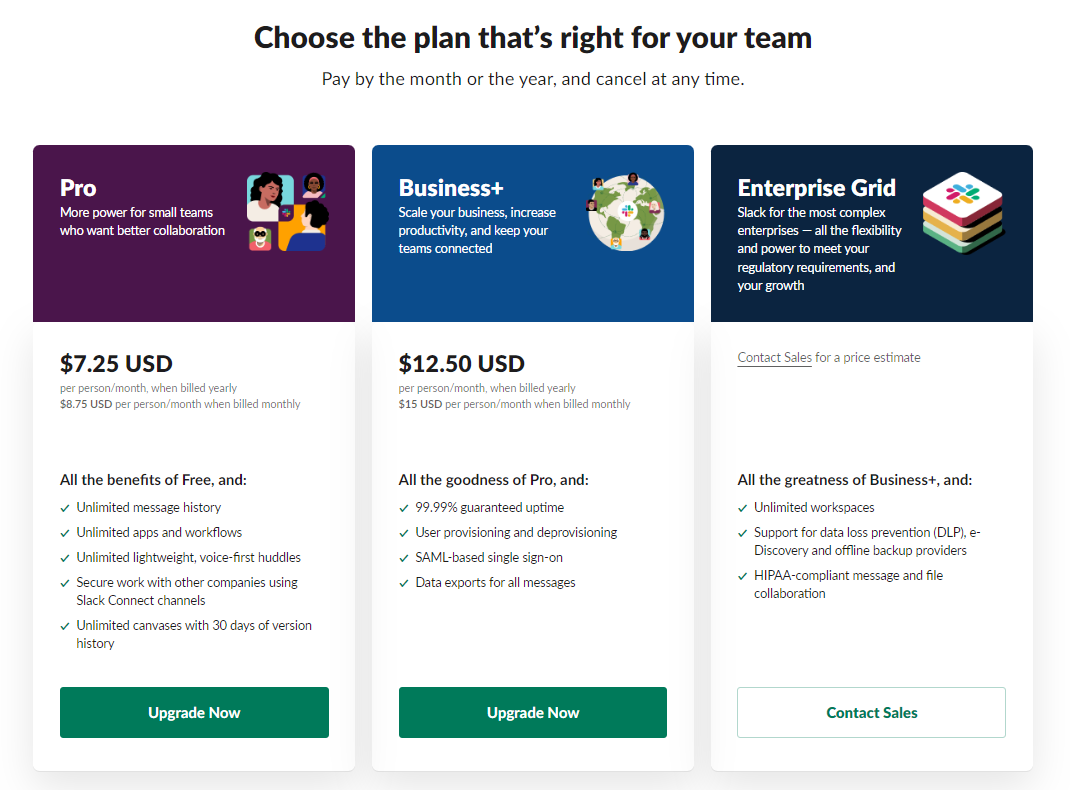Open the Contact Sales price estimate link
1070x790 pixels.
(x=775, y=357)
